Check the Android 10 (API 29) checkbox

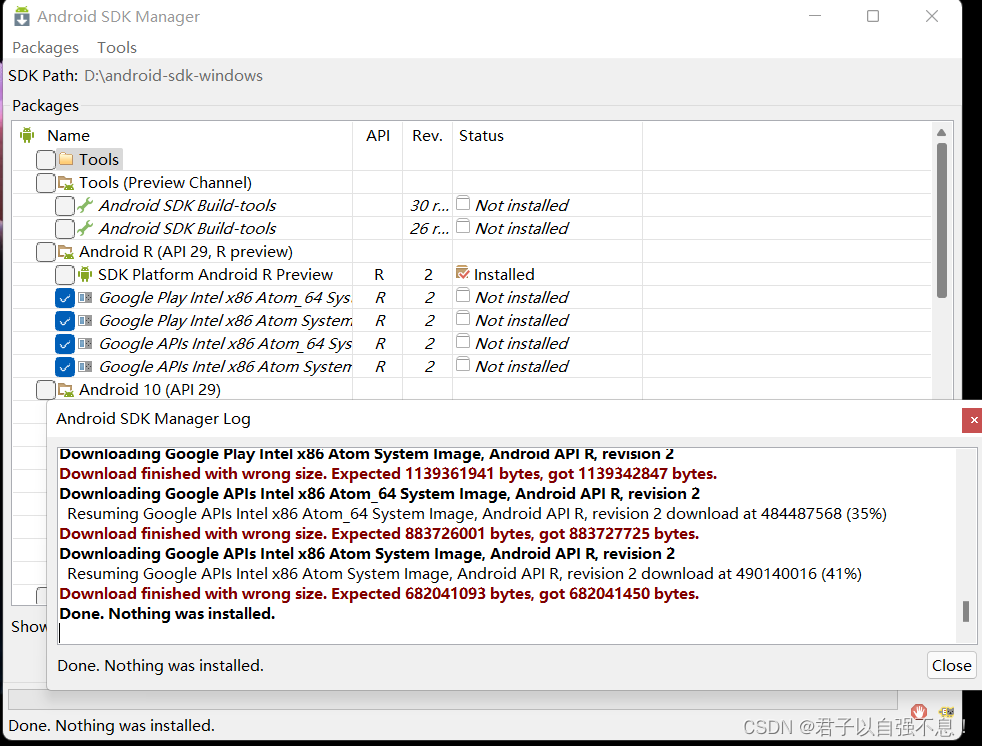tap(46, 390)
